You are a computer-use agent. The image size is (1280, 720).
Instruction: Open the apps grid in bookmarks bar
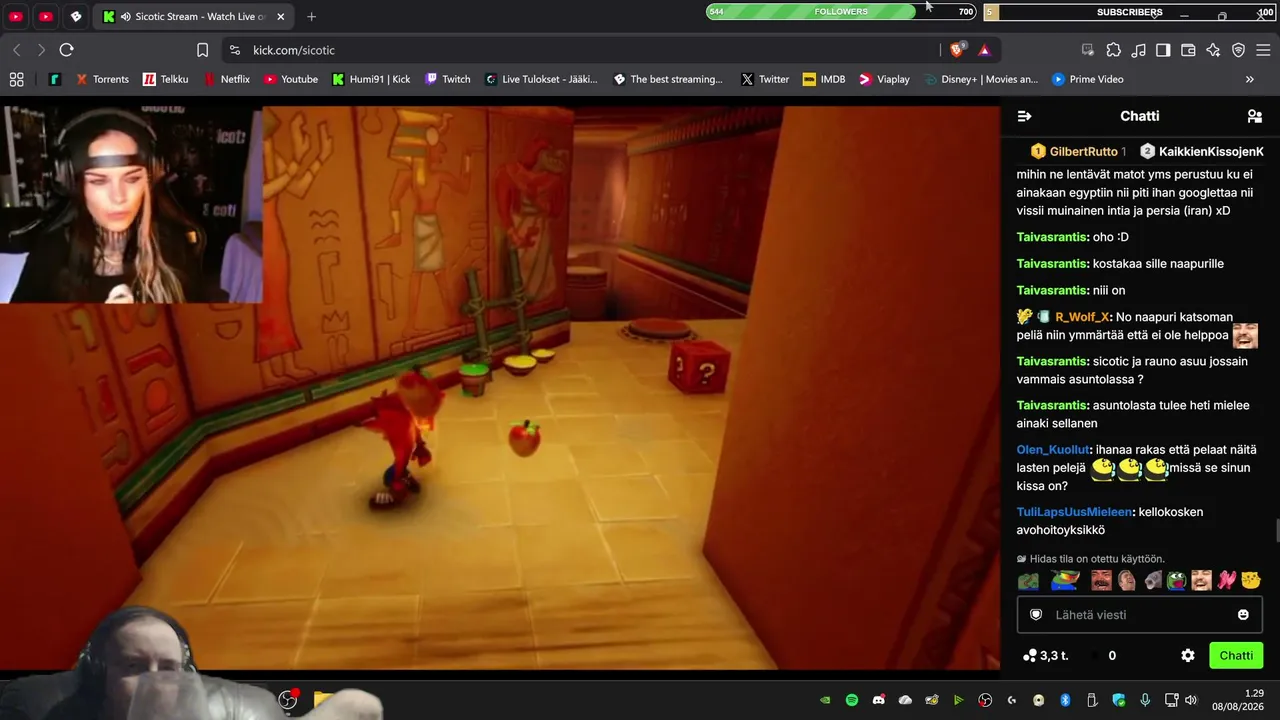[16, 79]
